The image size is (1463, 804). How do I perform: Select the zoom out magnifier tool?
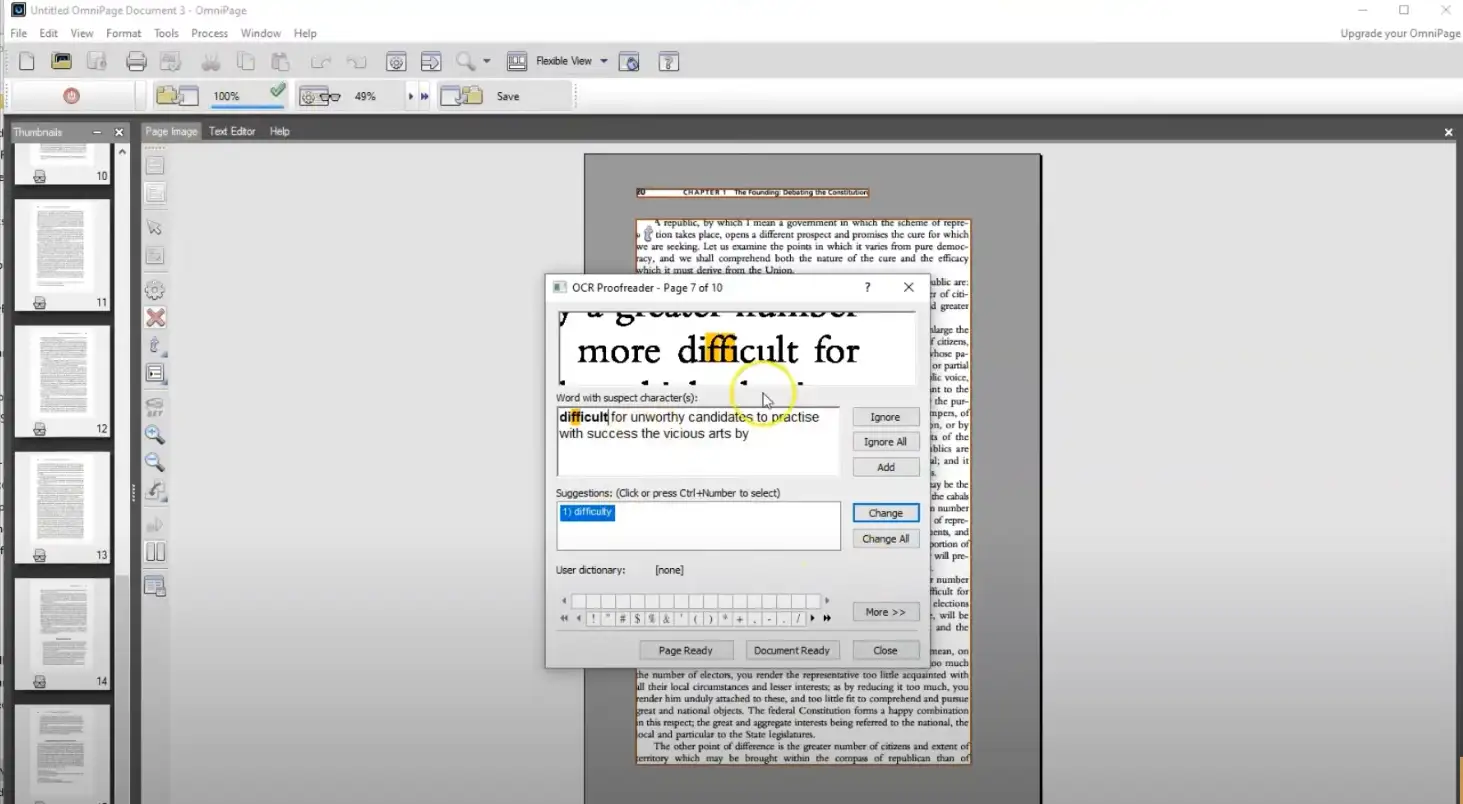tap(155, 462)
